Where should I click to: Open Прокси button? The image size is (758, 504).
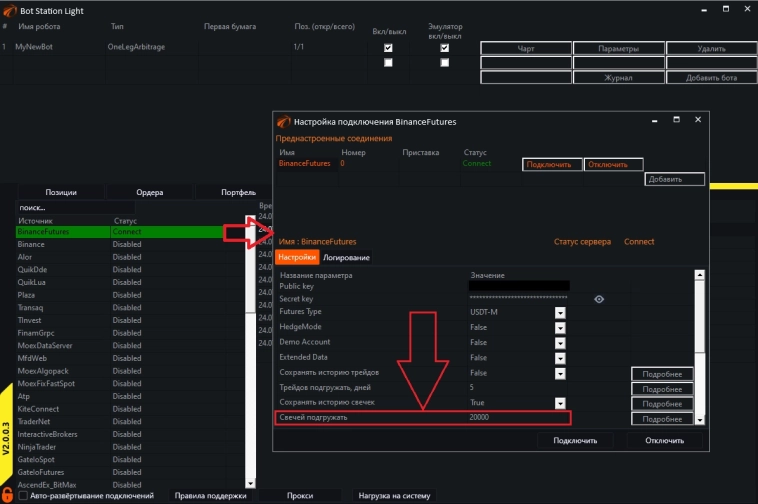click(300, 496)
